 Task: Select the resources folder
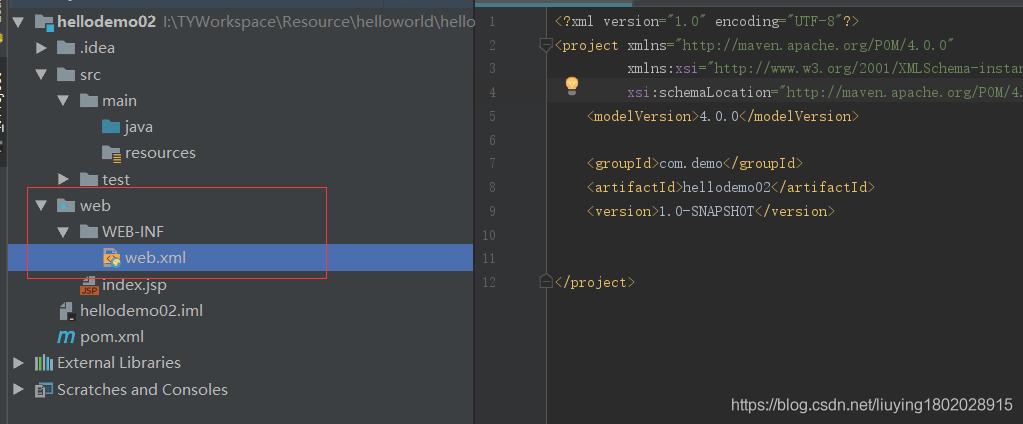pos(160,153)
